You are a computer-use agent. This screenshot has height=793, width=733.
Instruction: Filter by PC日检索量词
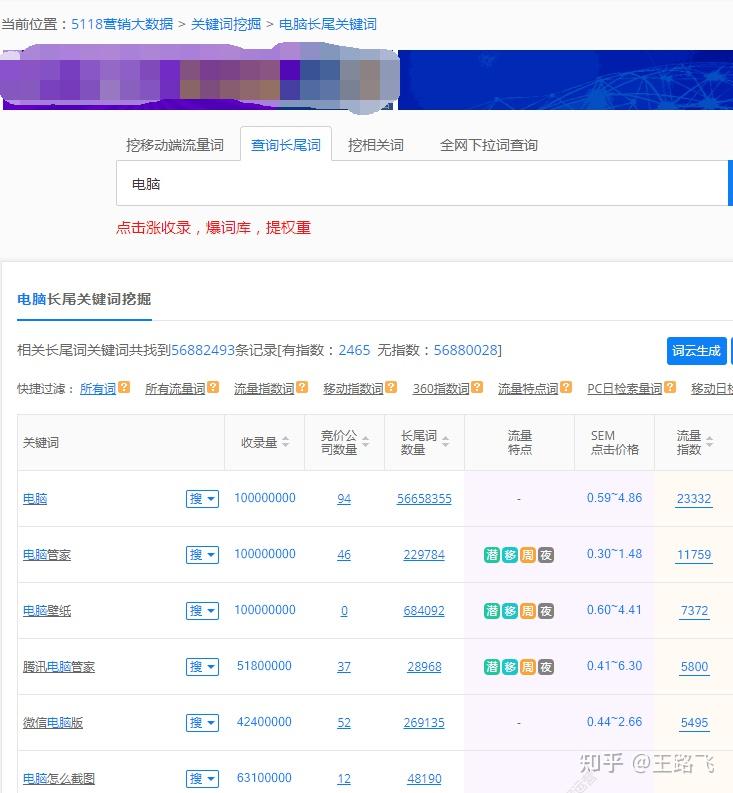(625, 389)
